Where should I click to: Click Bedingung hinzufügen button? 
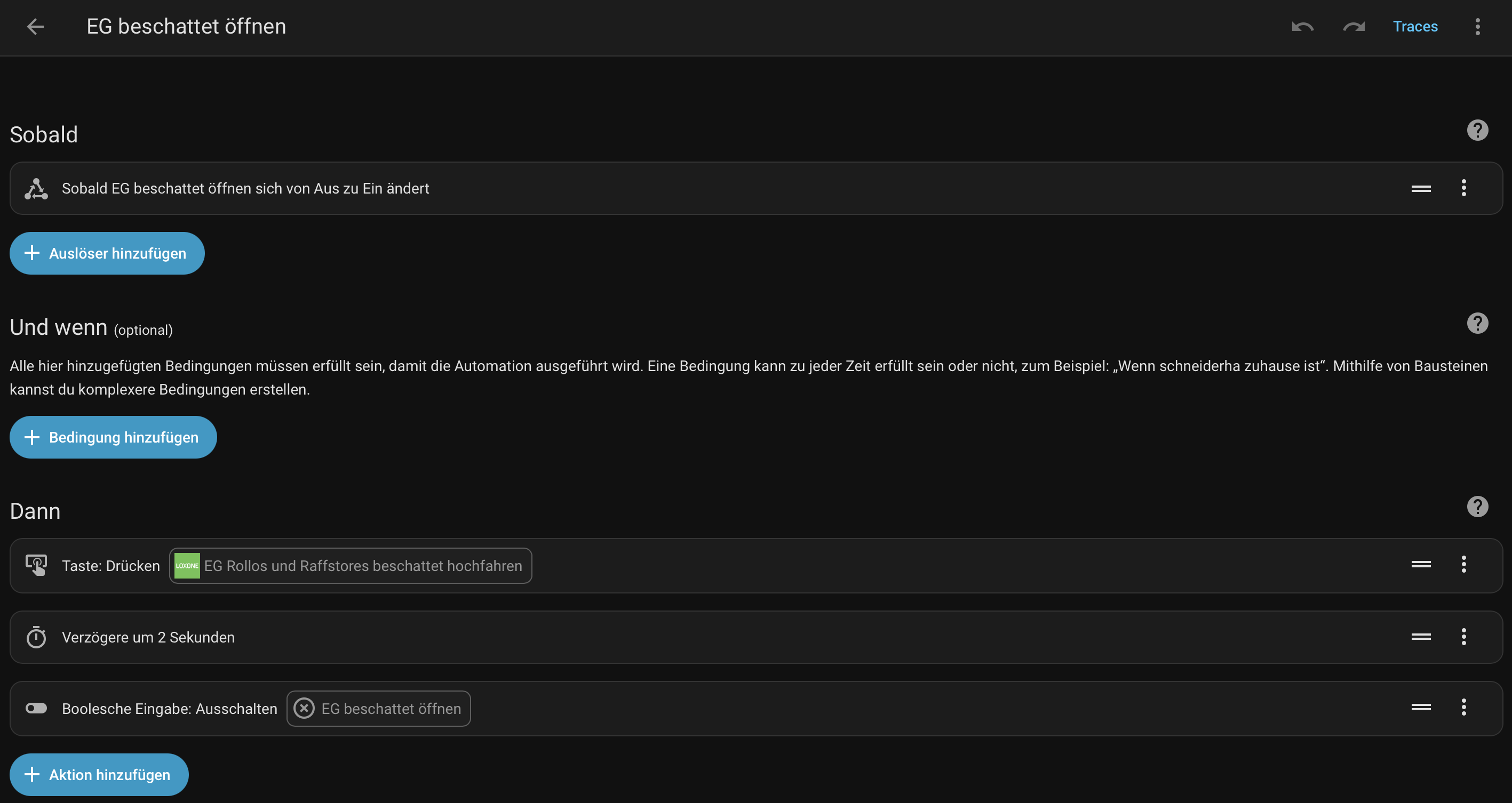point(113,438)
